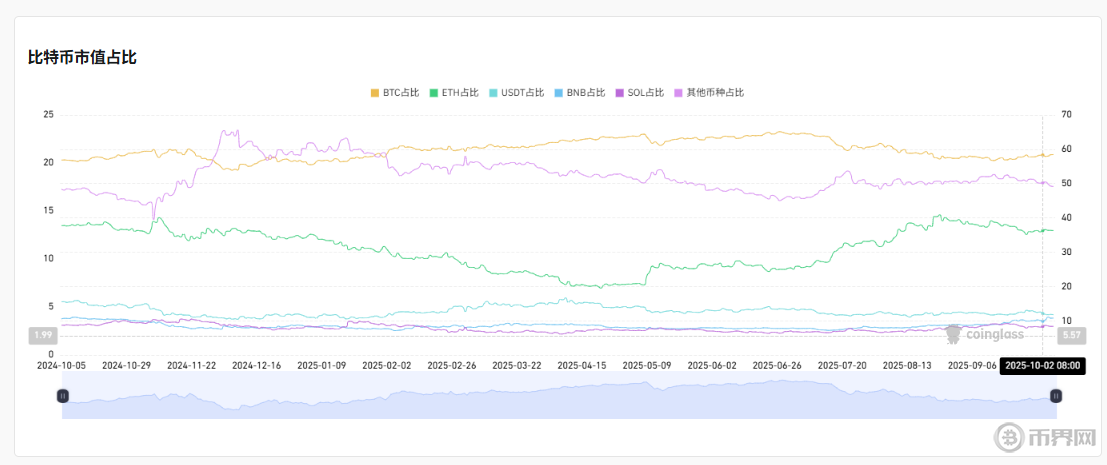Click the 5.57 right axis value marker

pyautogui.click(x=1071, y=335)
